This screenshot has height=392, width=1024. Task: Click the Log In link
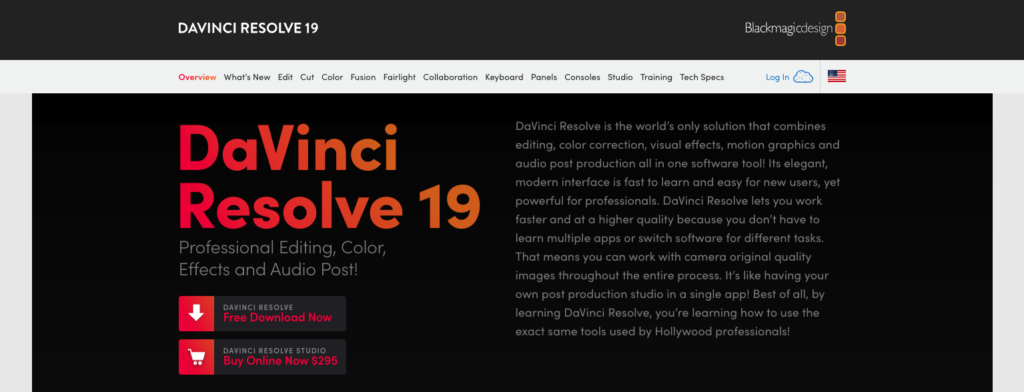tap(777, 77)
